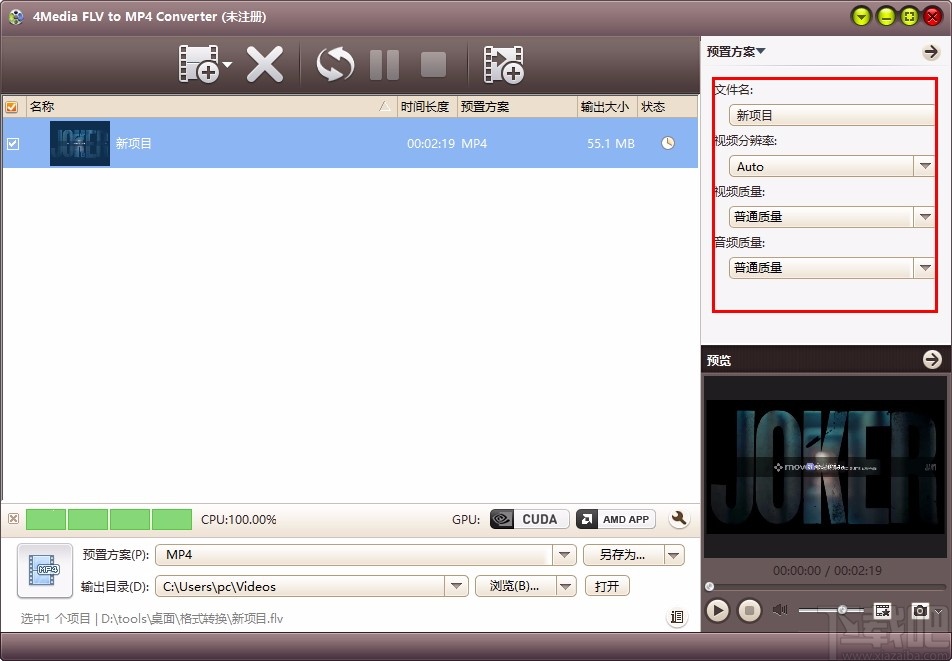
Task: Stop conversion with the stop icon
Action: (432, 62)
